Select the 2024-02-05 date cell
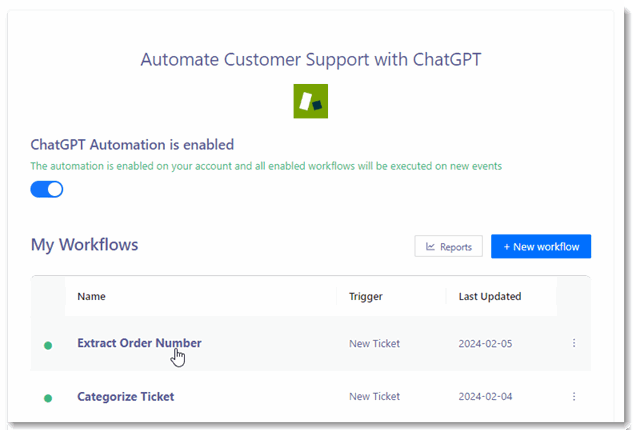 pyautogui.click(x=485, y=343)
